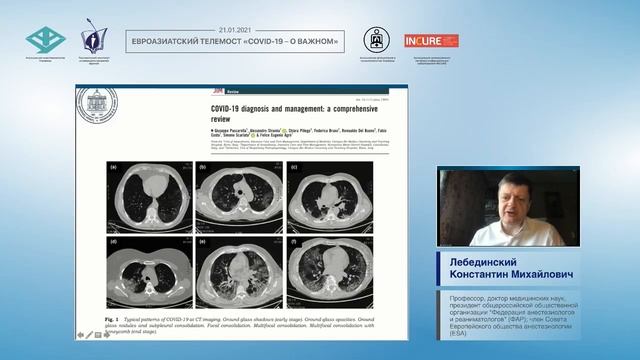Click the date 21.01.2021 above the banner

pos(235,30)
